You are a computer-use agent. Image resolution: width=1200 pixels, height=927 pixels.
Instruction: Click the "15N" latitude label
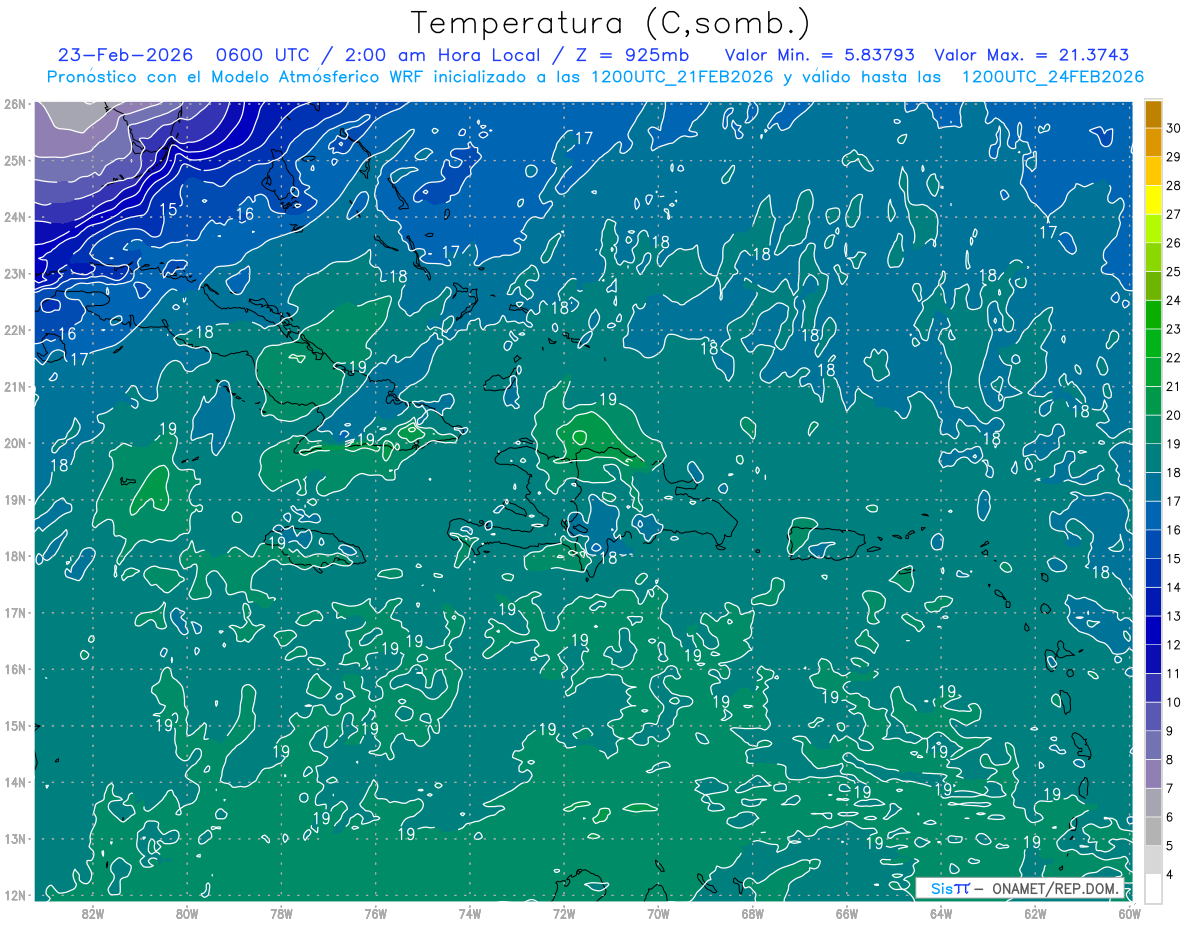tap(15, 725)
